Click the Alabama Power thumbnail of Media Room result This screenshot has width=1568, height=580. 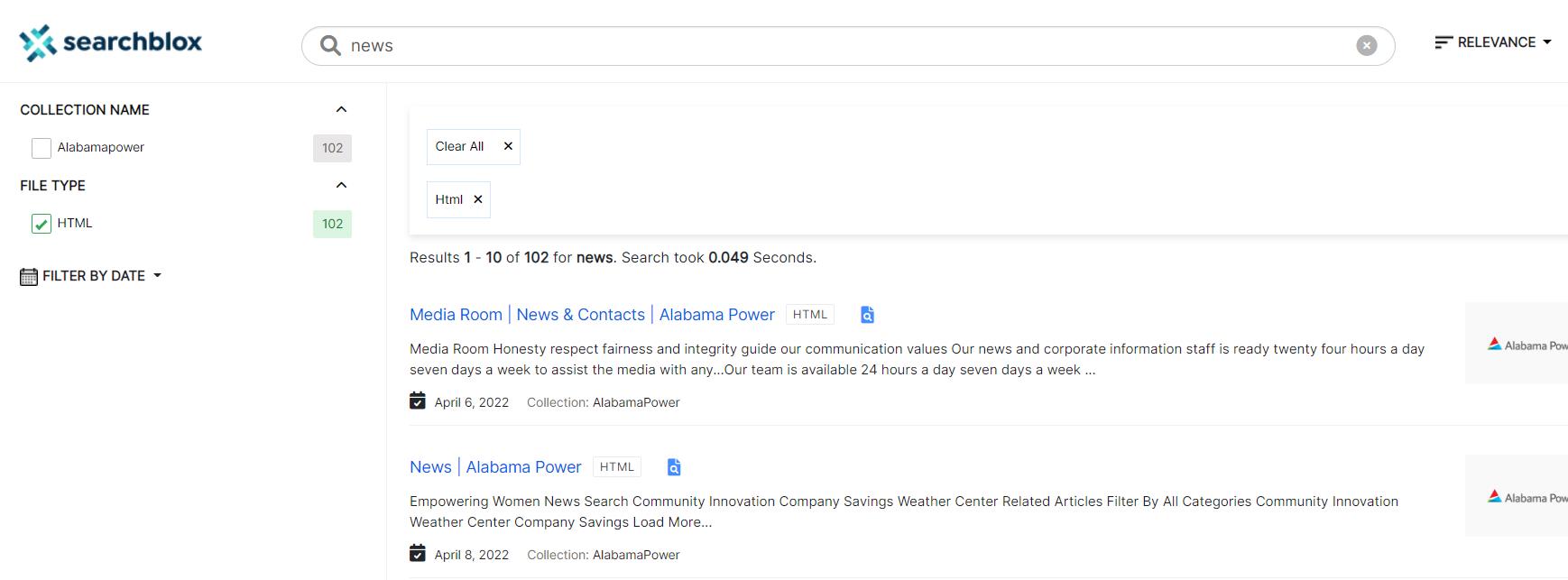(1517, 344)
